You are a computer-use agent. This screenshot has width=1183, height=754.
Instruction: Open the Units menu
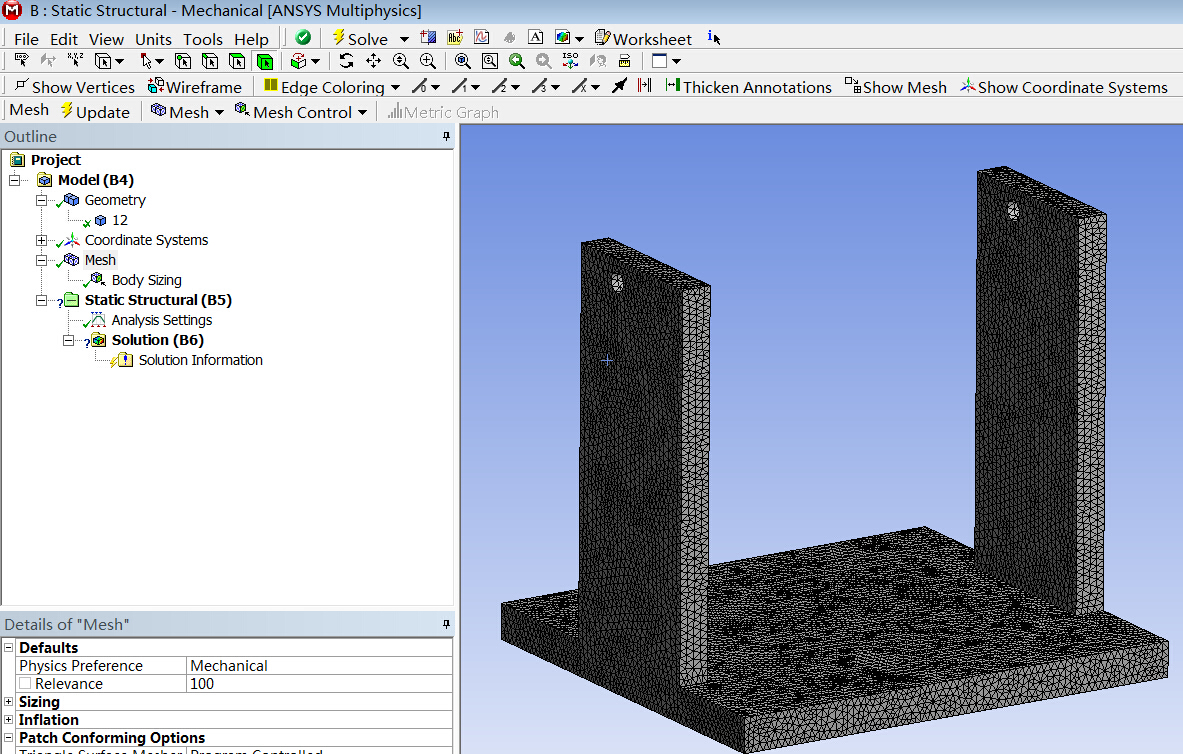point(153,39)
